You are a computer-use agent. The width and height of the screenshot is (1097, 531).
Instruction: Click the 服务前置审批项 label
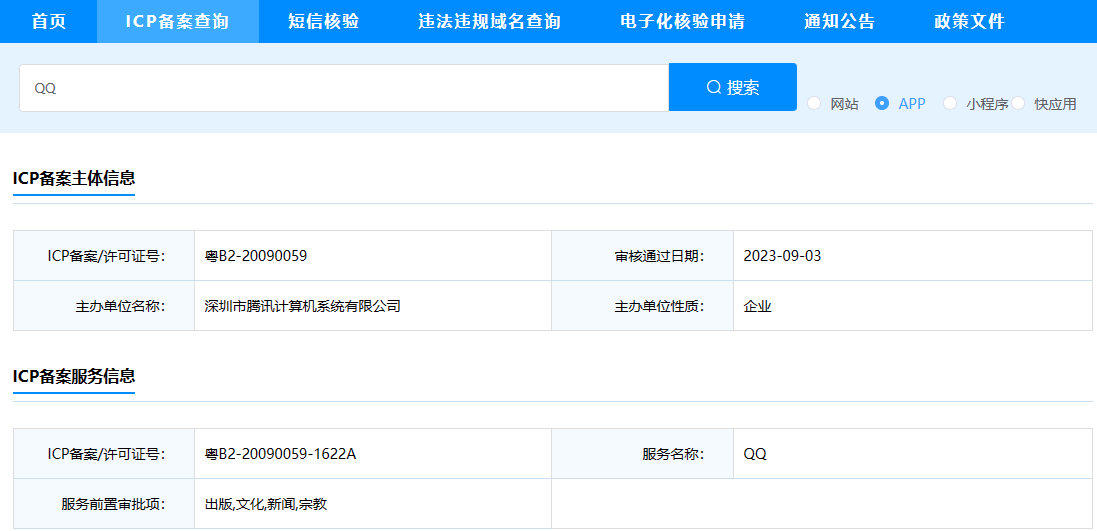click(x=113, y=504)
